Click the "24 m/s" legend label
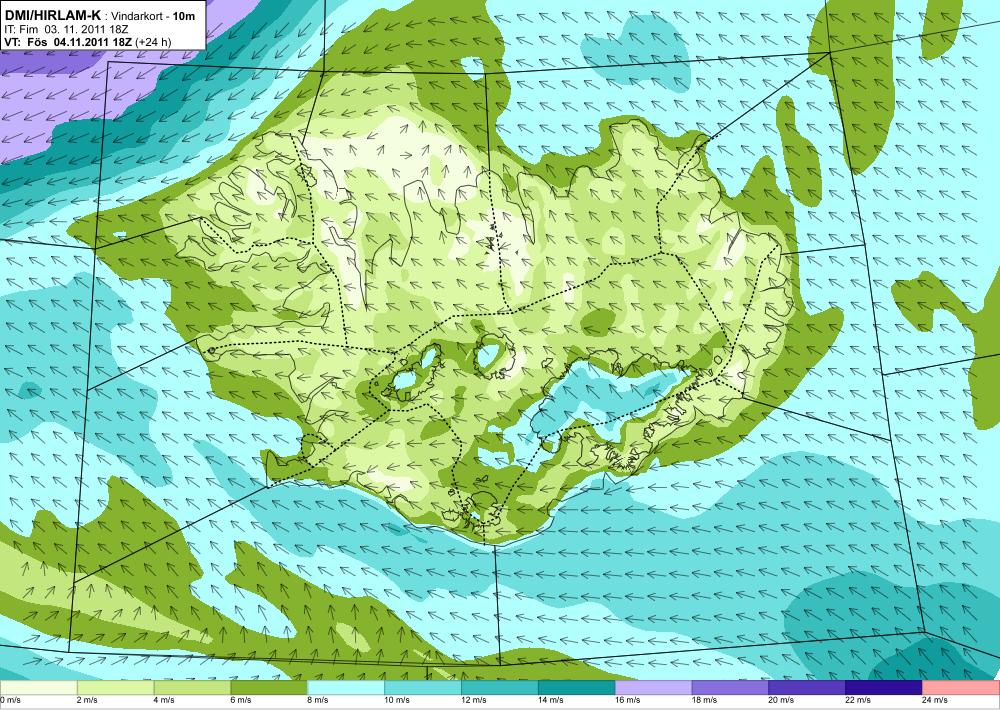The width and height of the screenshot is (1000, 710). click(x=934, y=700)
